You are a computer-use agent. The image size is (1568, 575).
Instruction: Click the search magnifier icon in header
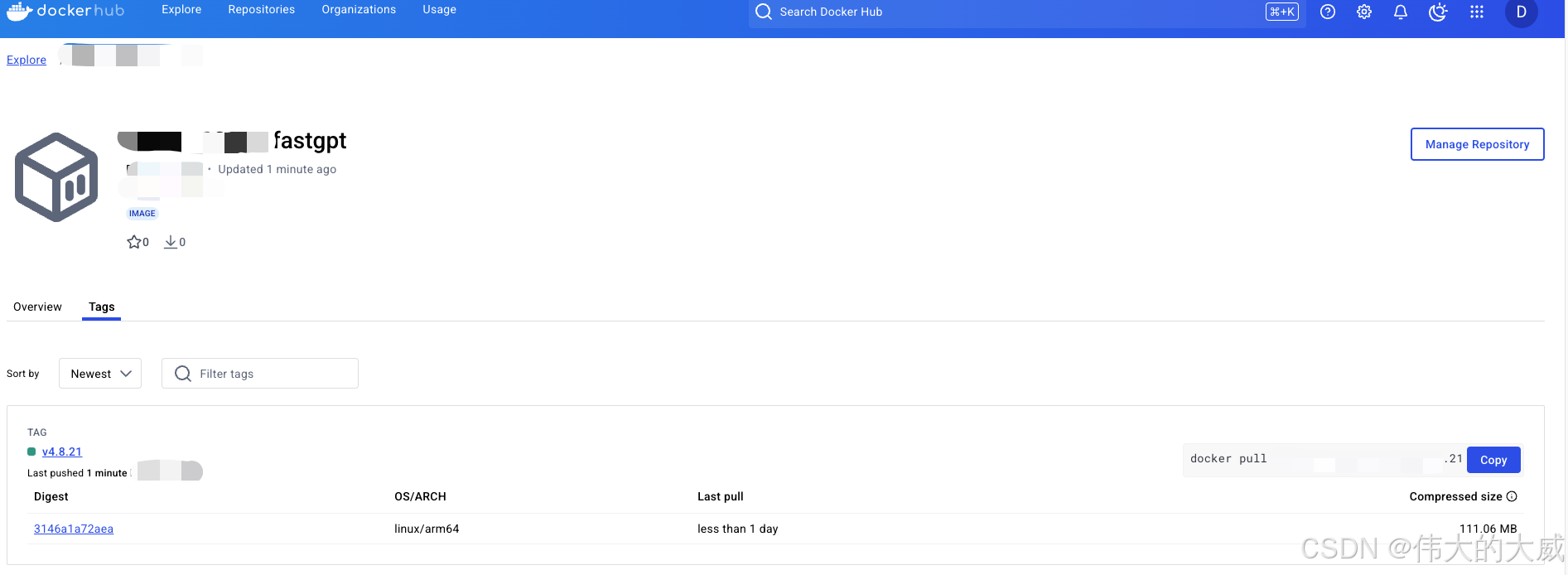click(x=764, y=12)
